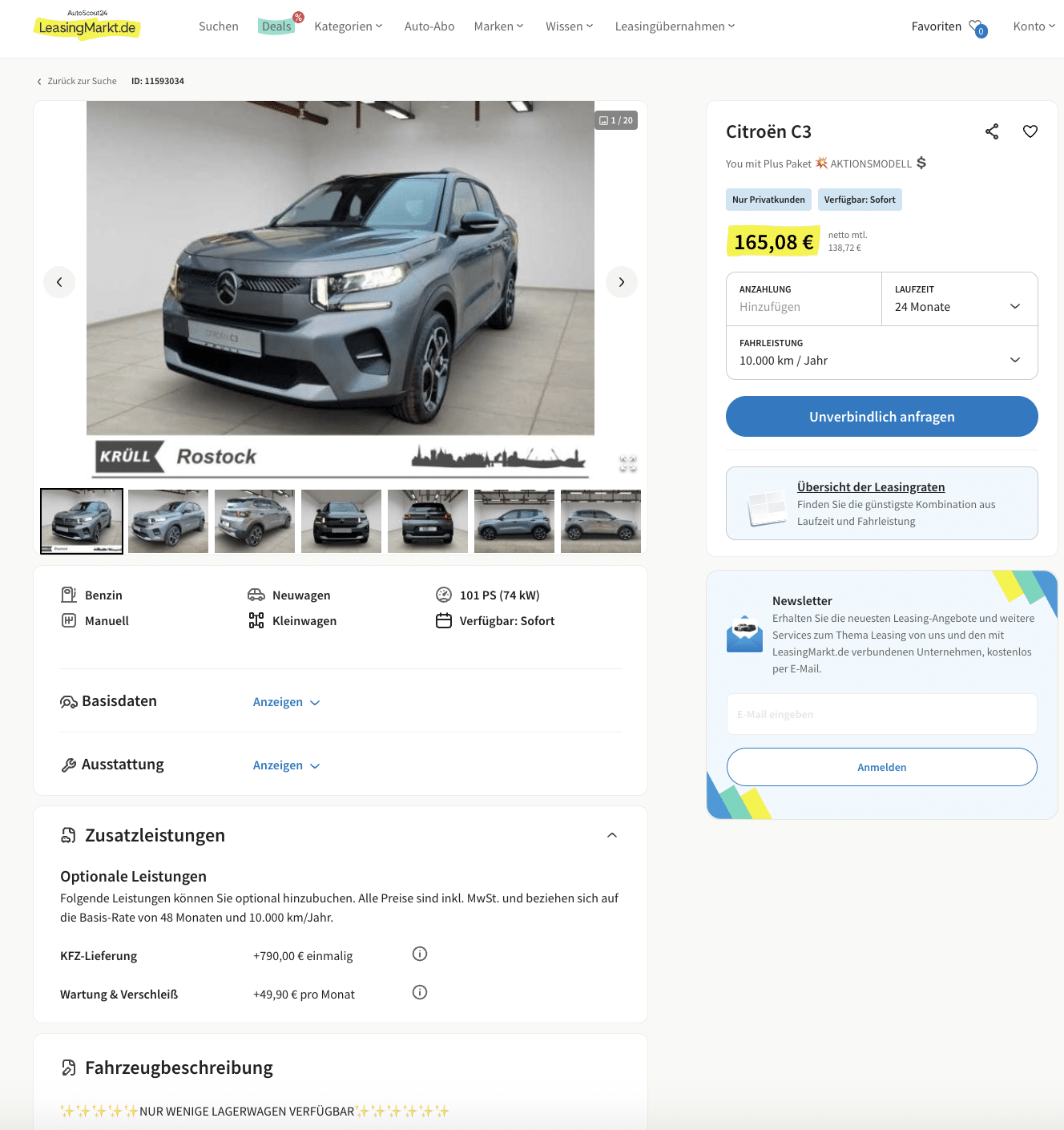Expand Ausstattung via Anzeigen

286,765
